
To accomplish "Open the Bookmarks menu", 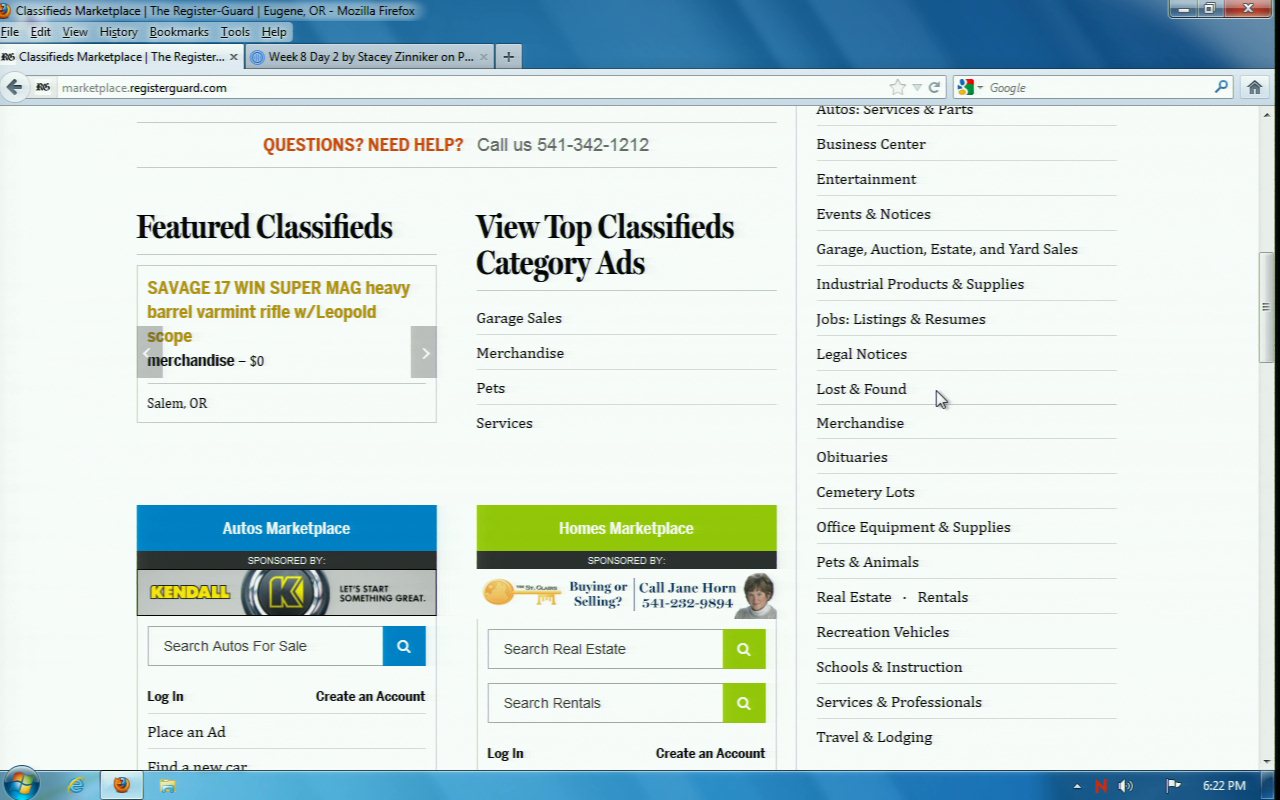I will (179, 32).
